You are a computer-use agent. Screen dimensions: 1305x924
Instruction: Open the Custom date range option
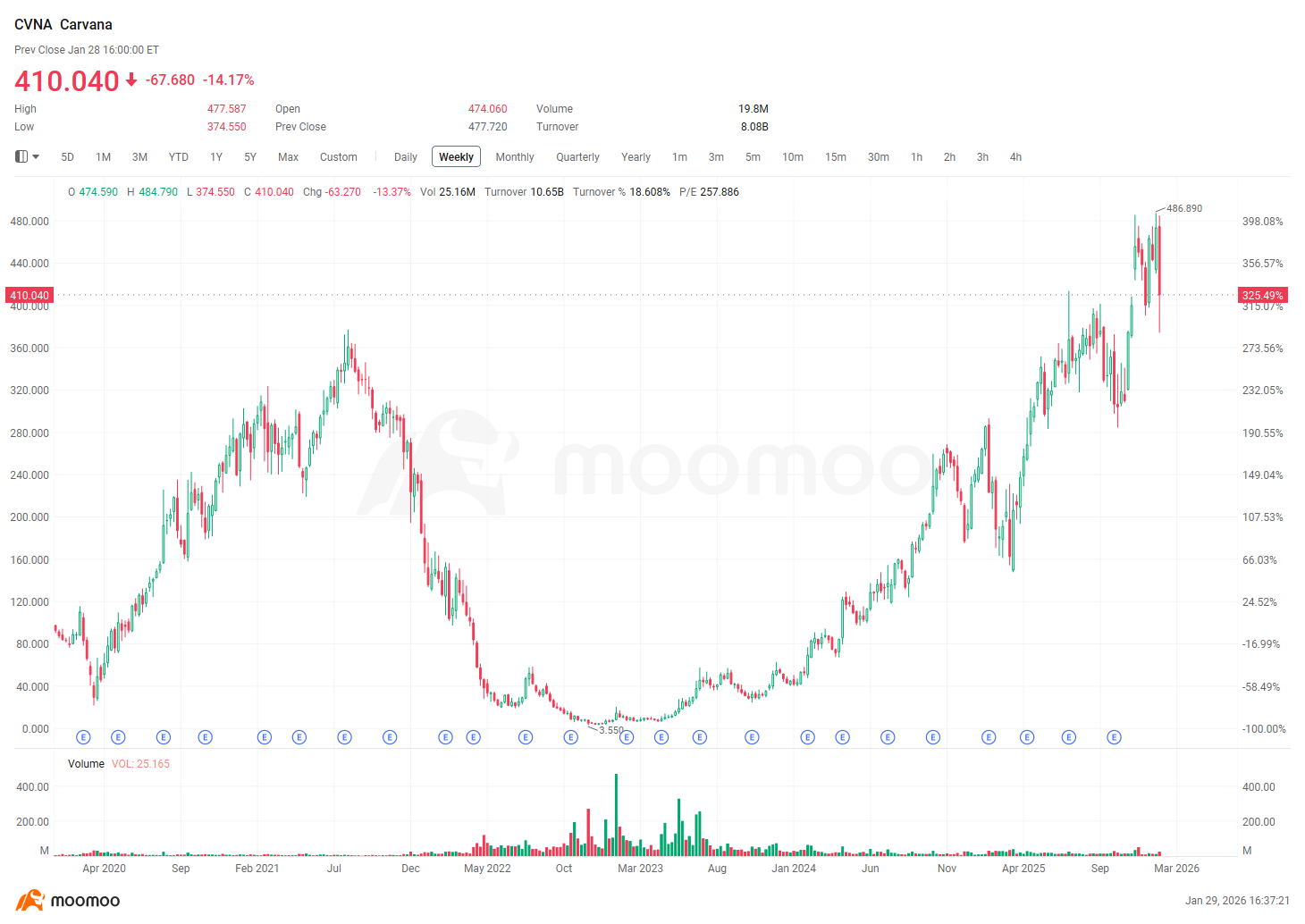pos(338,157)
